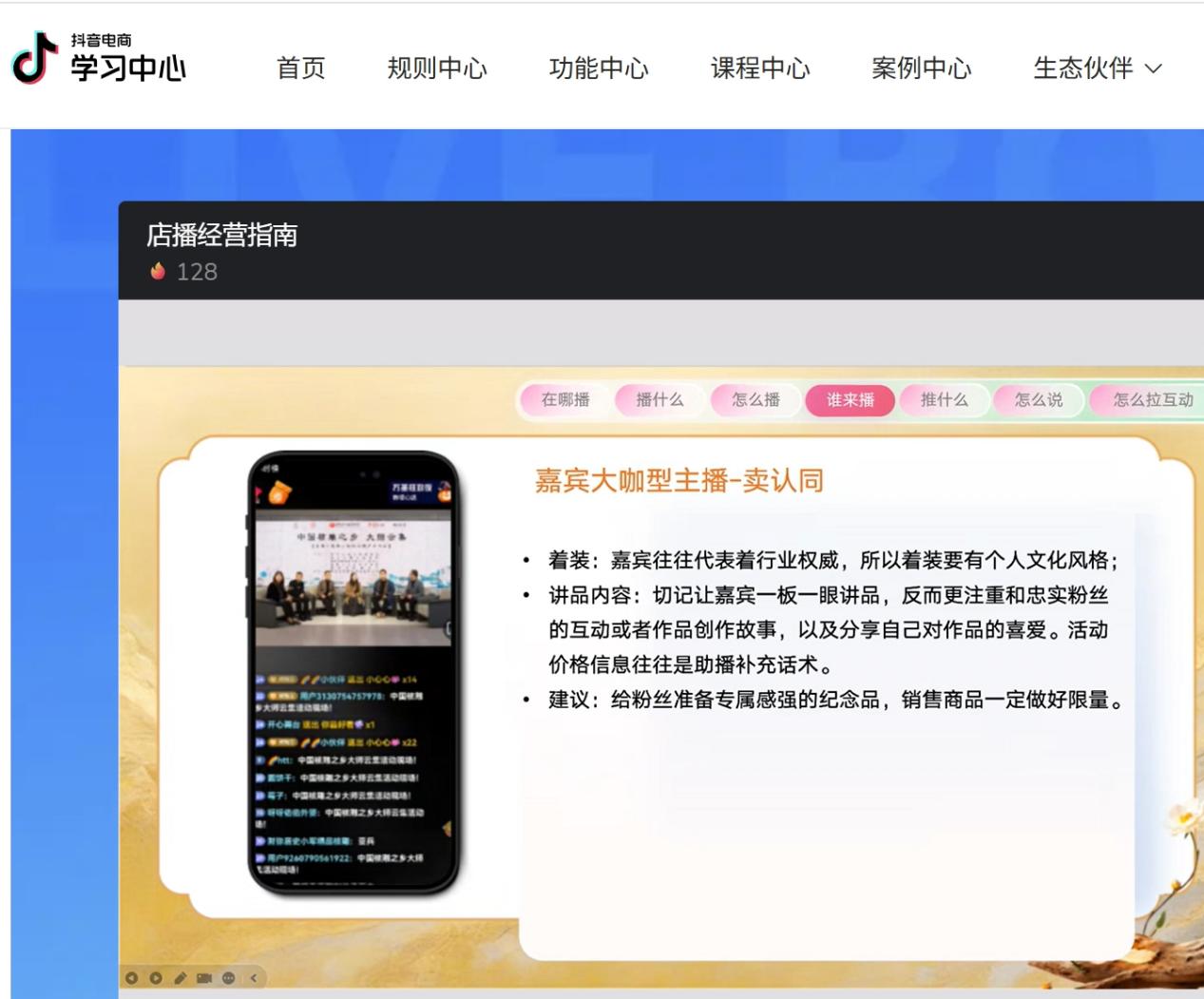Select the 怎么播 tab
Screen dimensions: 1204x999
754,400
